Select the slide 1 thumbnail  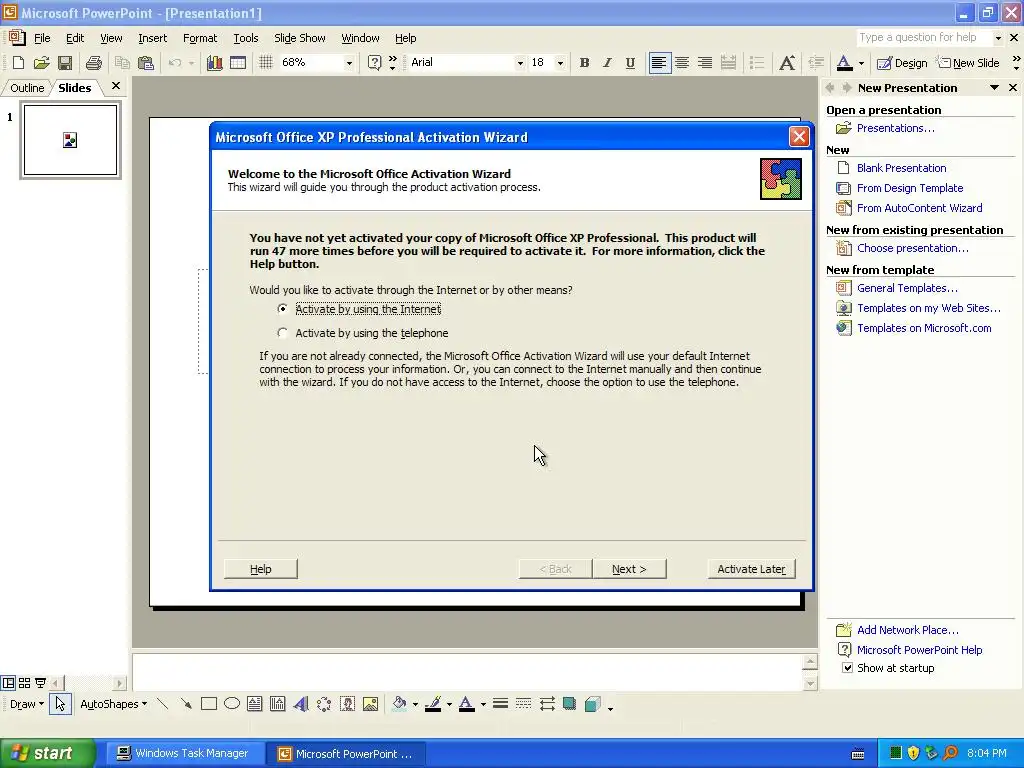(71, 140)
